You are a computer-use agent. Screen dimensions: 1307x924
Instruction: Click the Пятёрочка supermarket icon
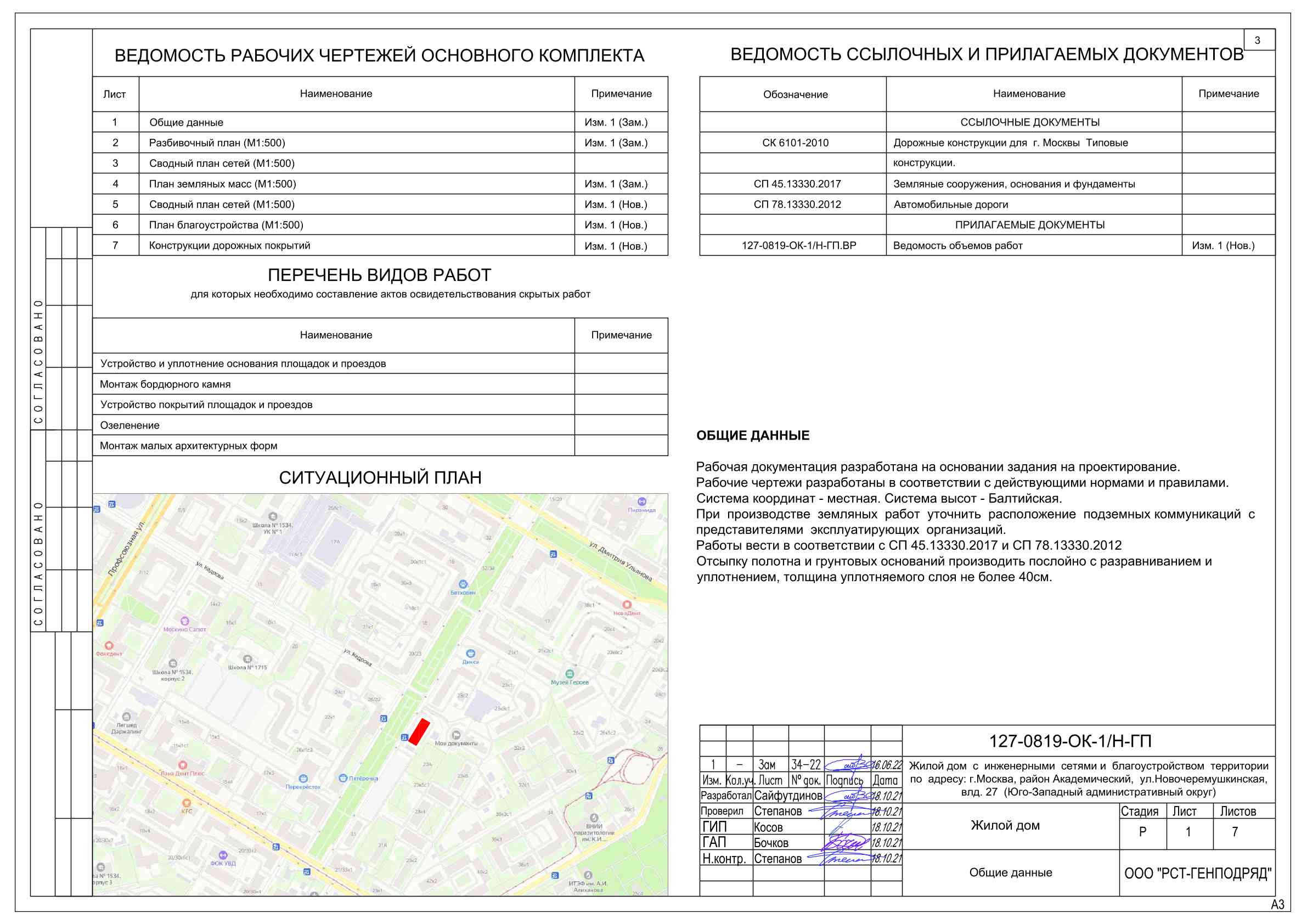click(x=343, y=778)
